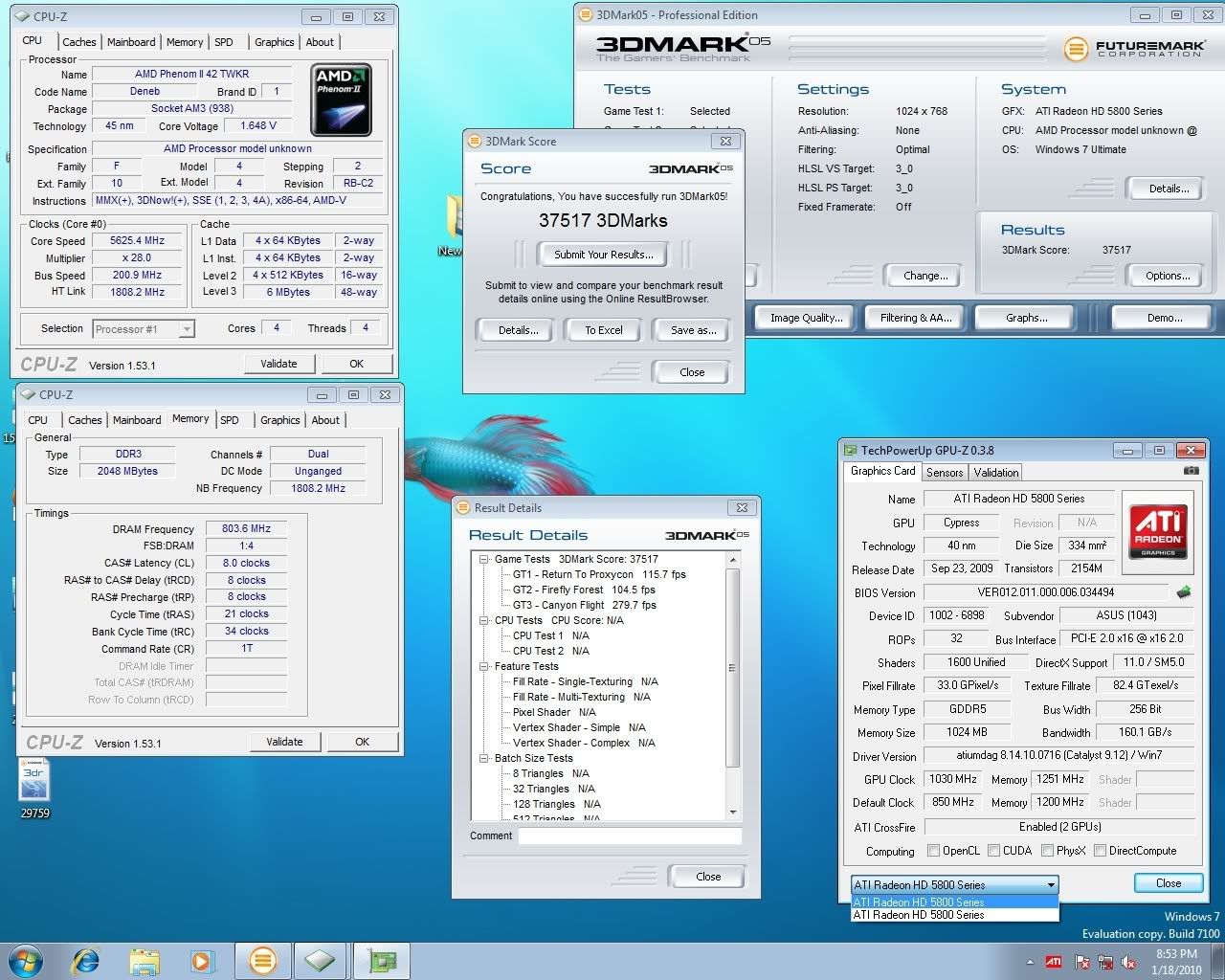Screen dimensions: 1225x980
Task: Enable the CUDA checkbox
Action: pos(993,850)
